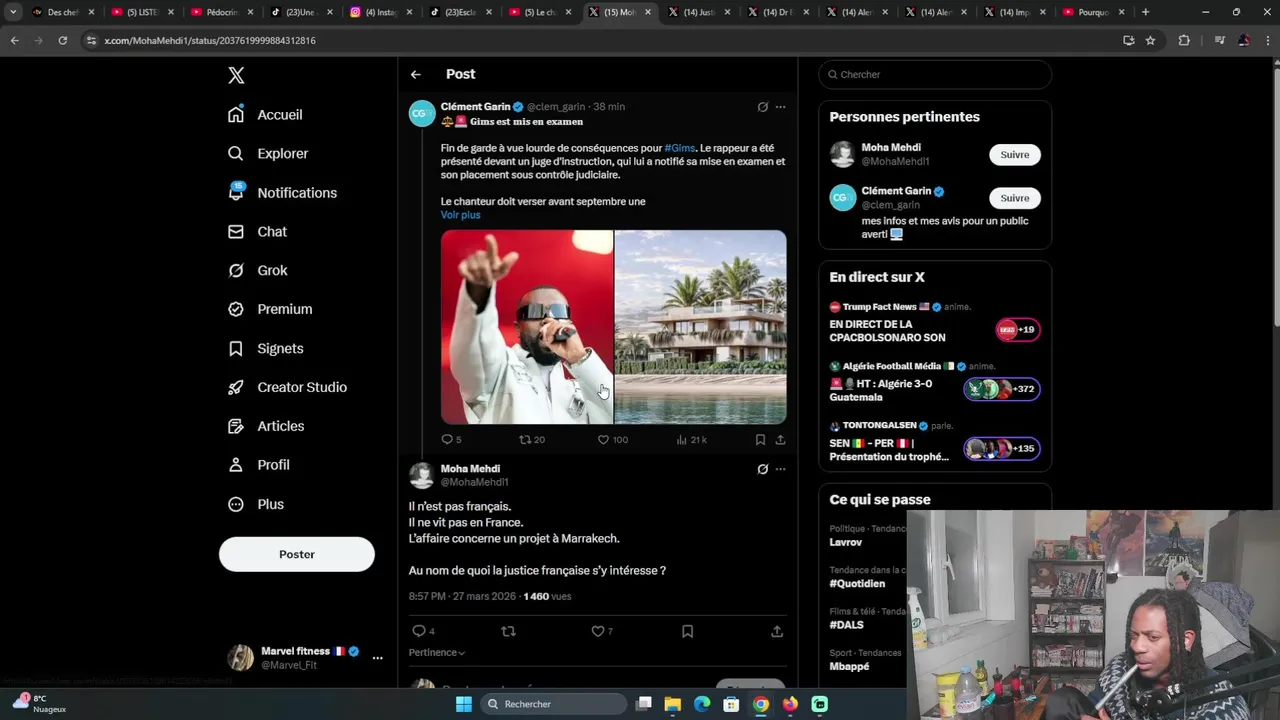Like Clément Garin post with 100 likes
The width and height of the screenshot is (1280, 720).
[612, 439]
